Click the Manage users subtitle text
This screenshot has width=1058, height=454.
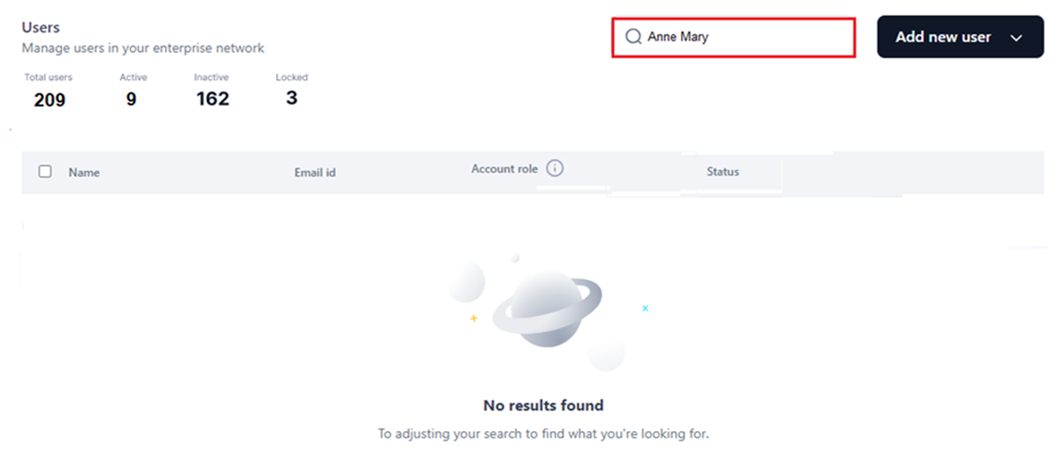point(143,48)
